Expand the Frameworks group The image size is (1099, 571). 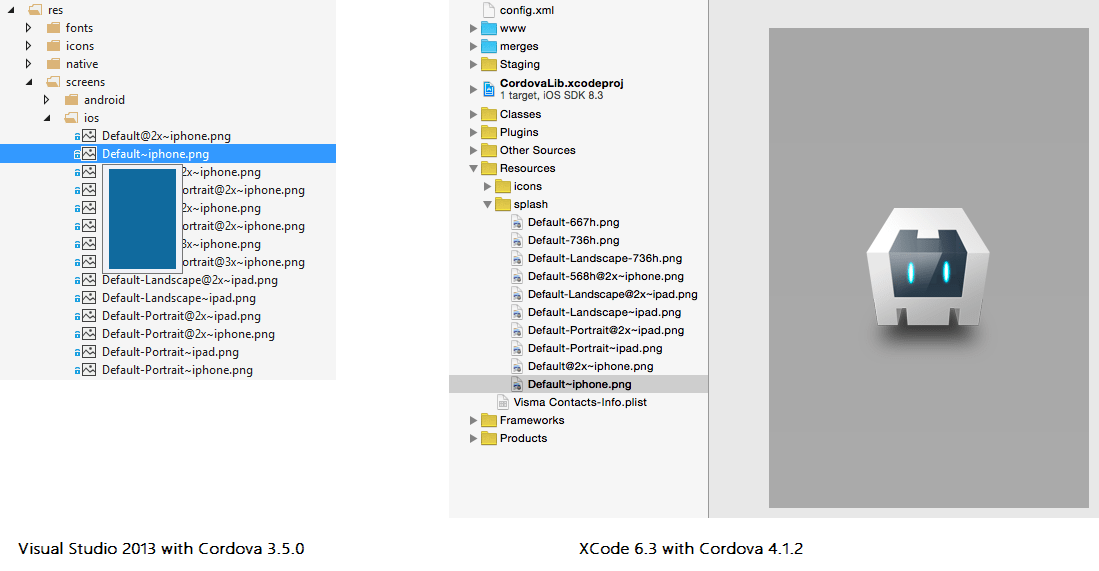(473, 420)
